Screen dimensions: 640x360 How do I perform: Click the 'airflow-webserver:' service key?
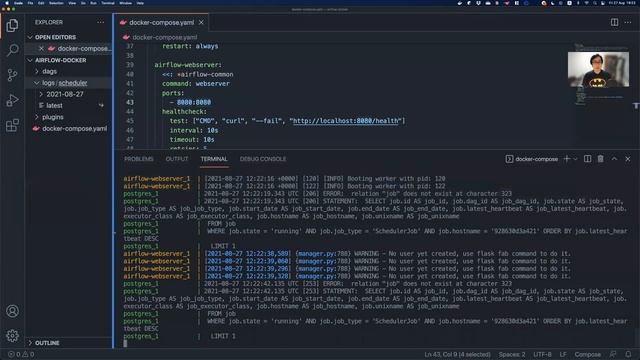point(188,65)
